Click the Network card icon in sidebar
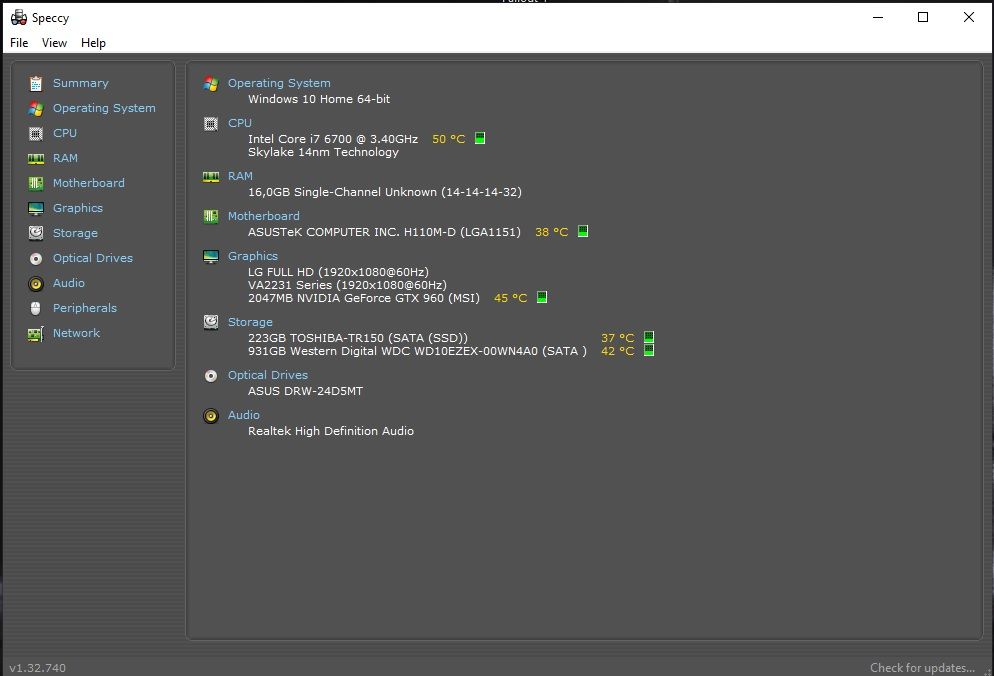Screen dimensions: 994x676 coord(36,334)
